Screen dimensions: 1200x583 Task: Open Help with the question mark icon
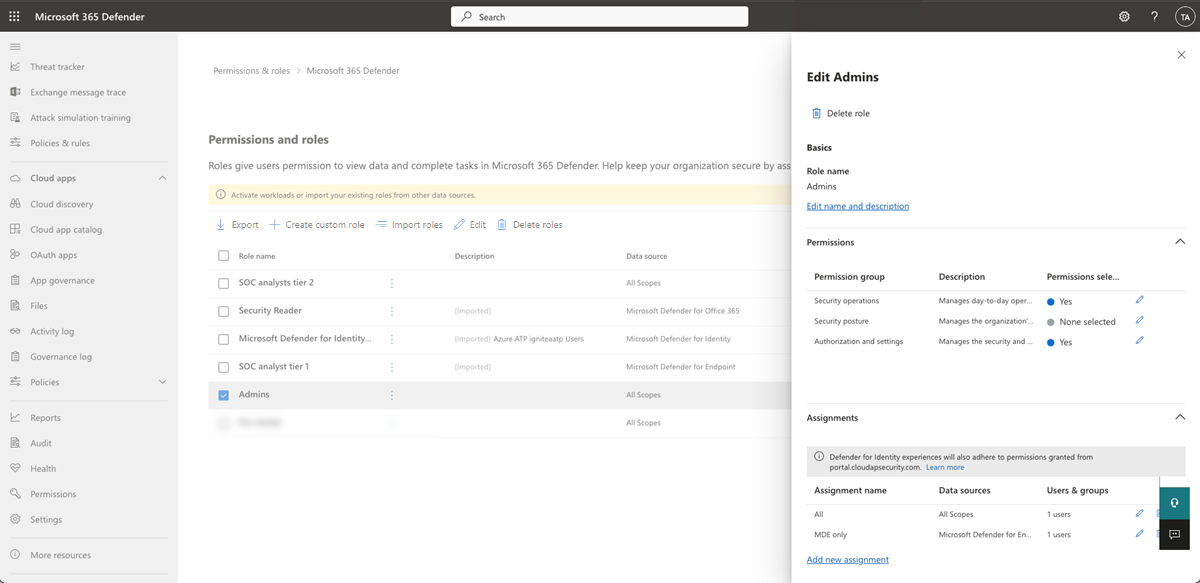click(x=1153, y=16)
